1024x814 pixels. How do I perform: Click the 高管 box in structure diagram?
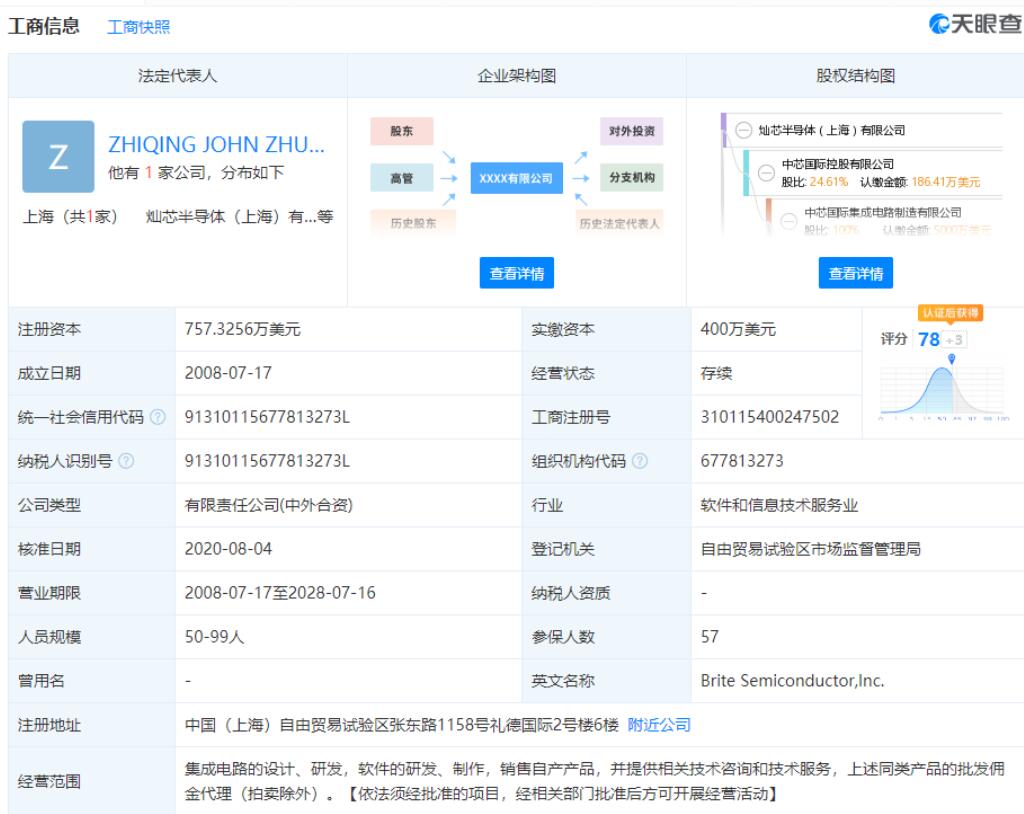(x=402, y=178)
